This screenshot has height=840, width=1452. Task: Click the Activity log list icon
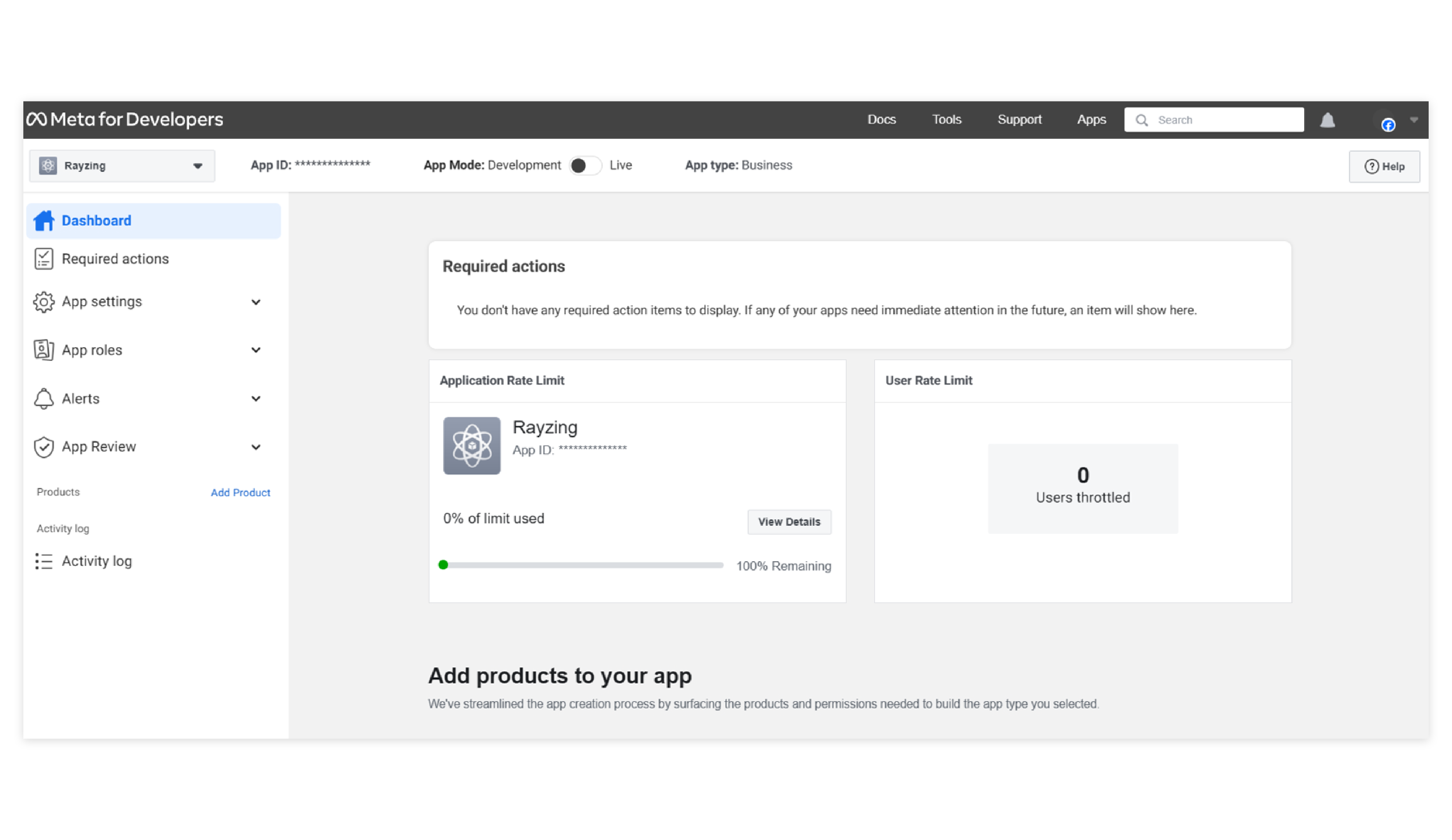tap(44, 561)
